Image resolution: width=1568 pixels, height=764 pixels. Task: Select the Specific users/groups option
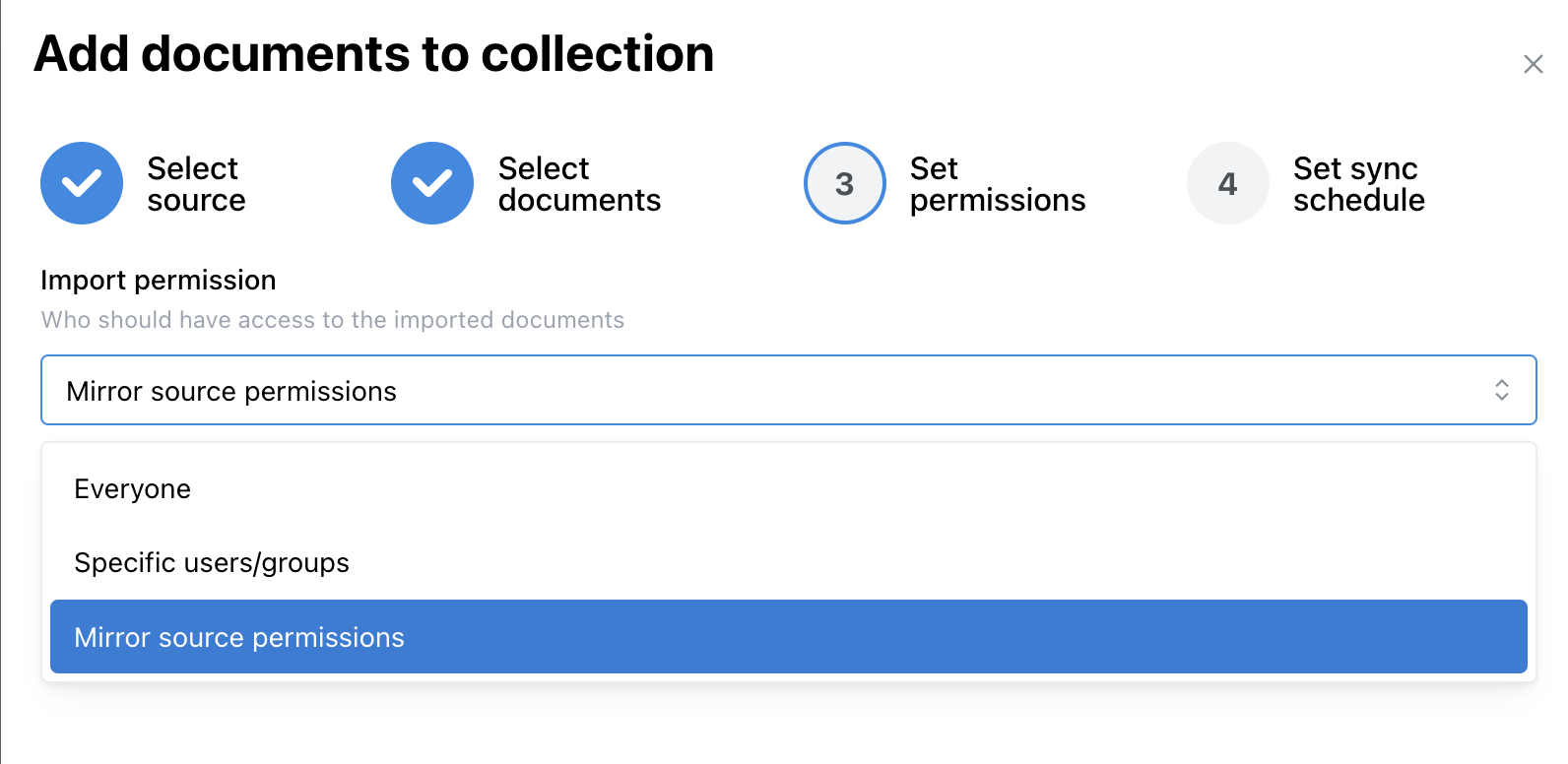(x=212, y=563)
